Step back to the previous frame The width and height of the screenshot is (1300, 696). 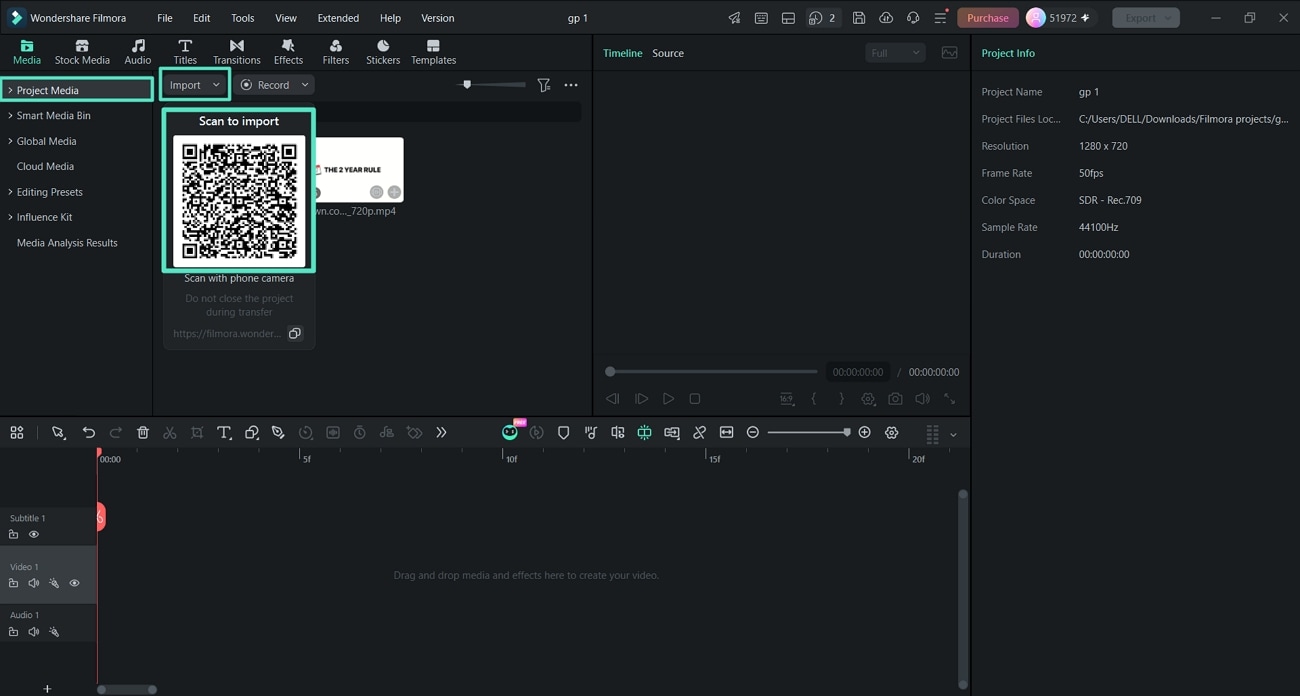(x=613, y=399)
